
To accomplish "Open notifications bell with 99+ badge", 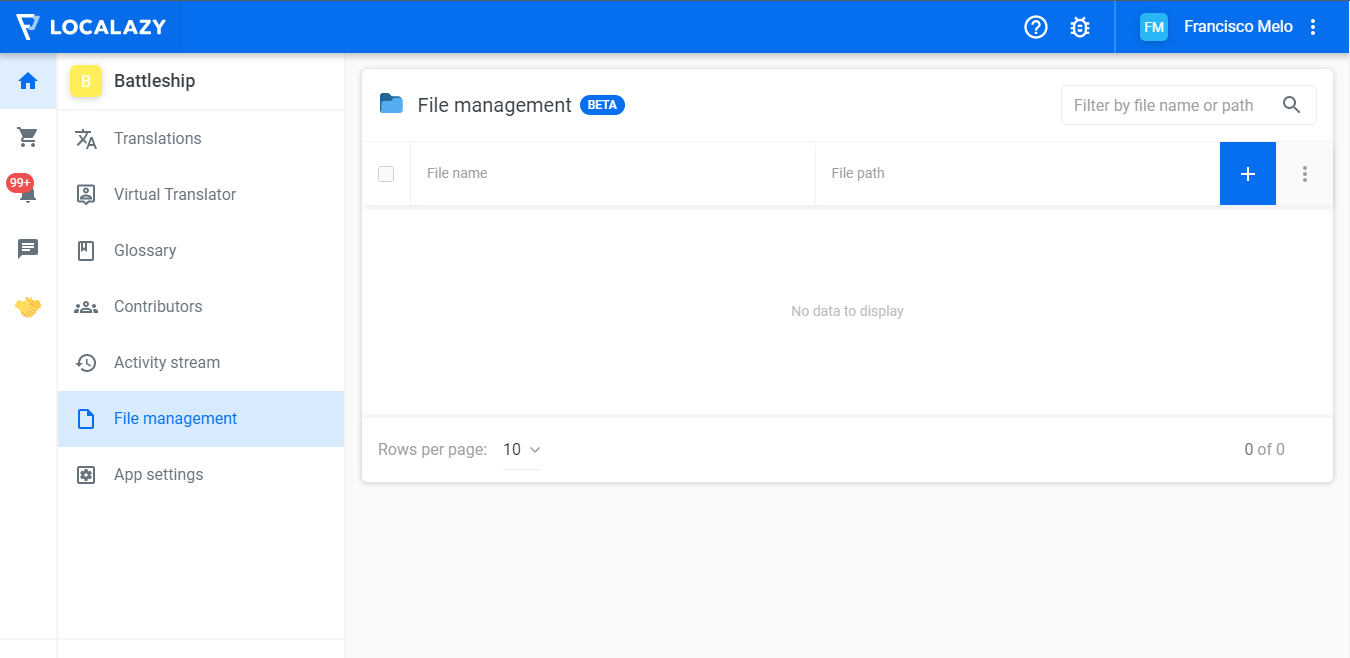I will [28, 193].
